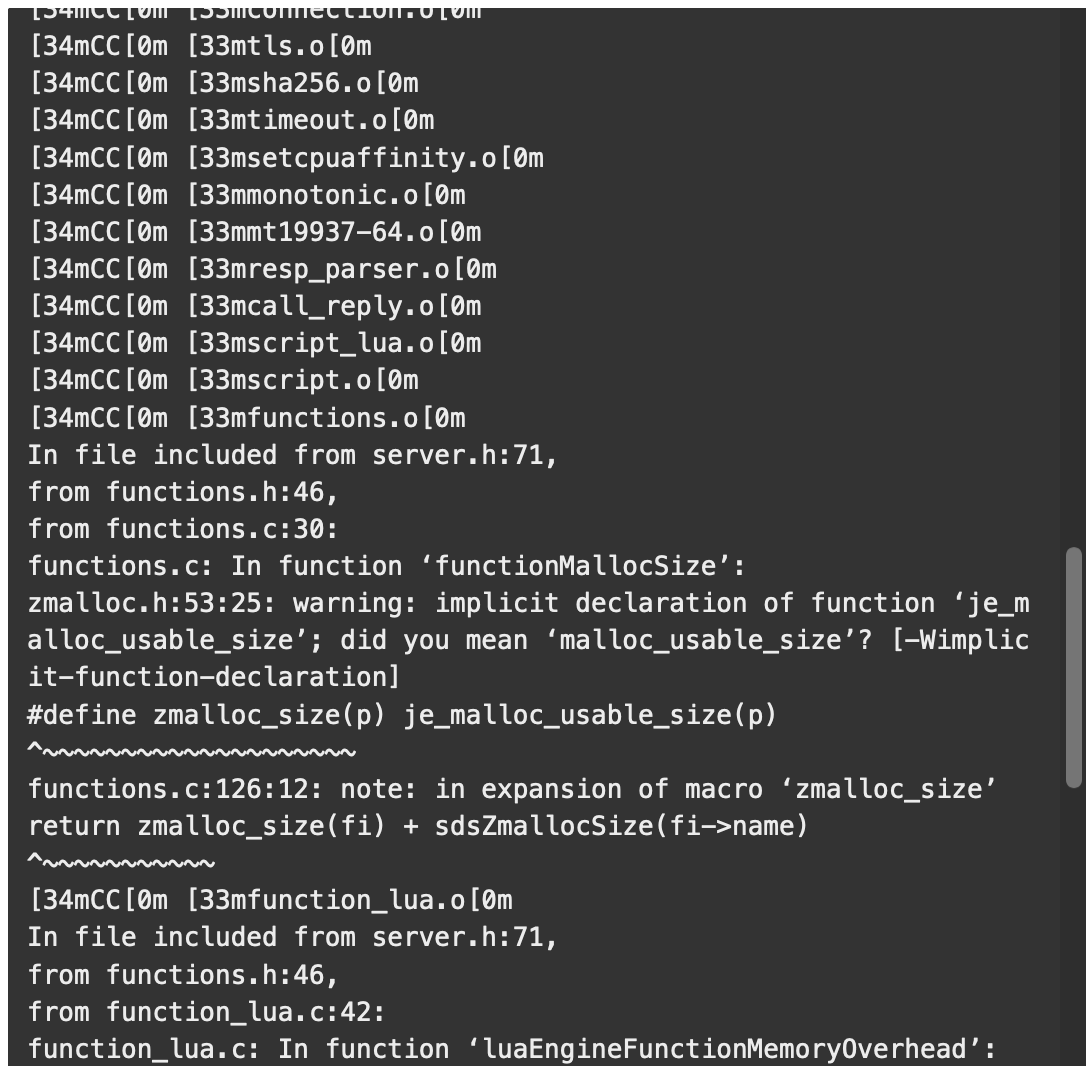The width and height of the screenshot is (1086, 1066).
Task: Click the 'functionMallocSize' function line
Action: pos(387,567)
